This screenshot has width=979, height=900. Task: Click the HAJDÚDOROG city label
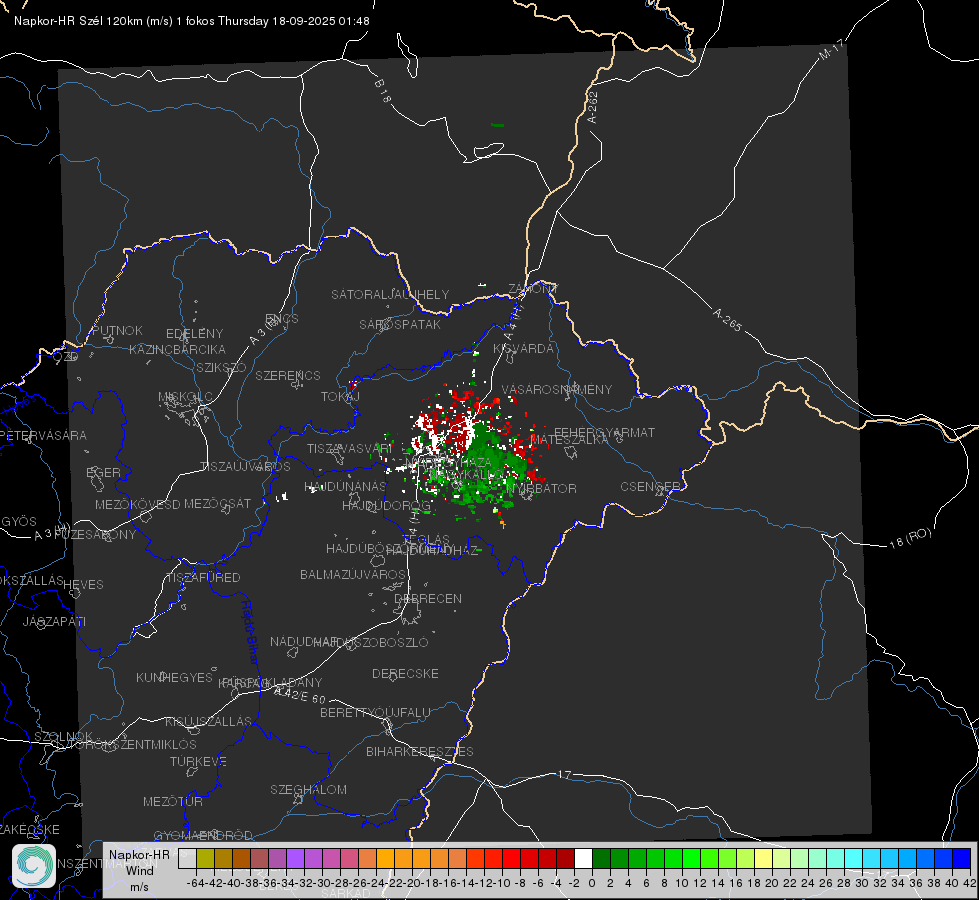coord(386,505)
